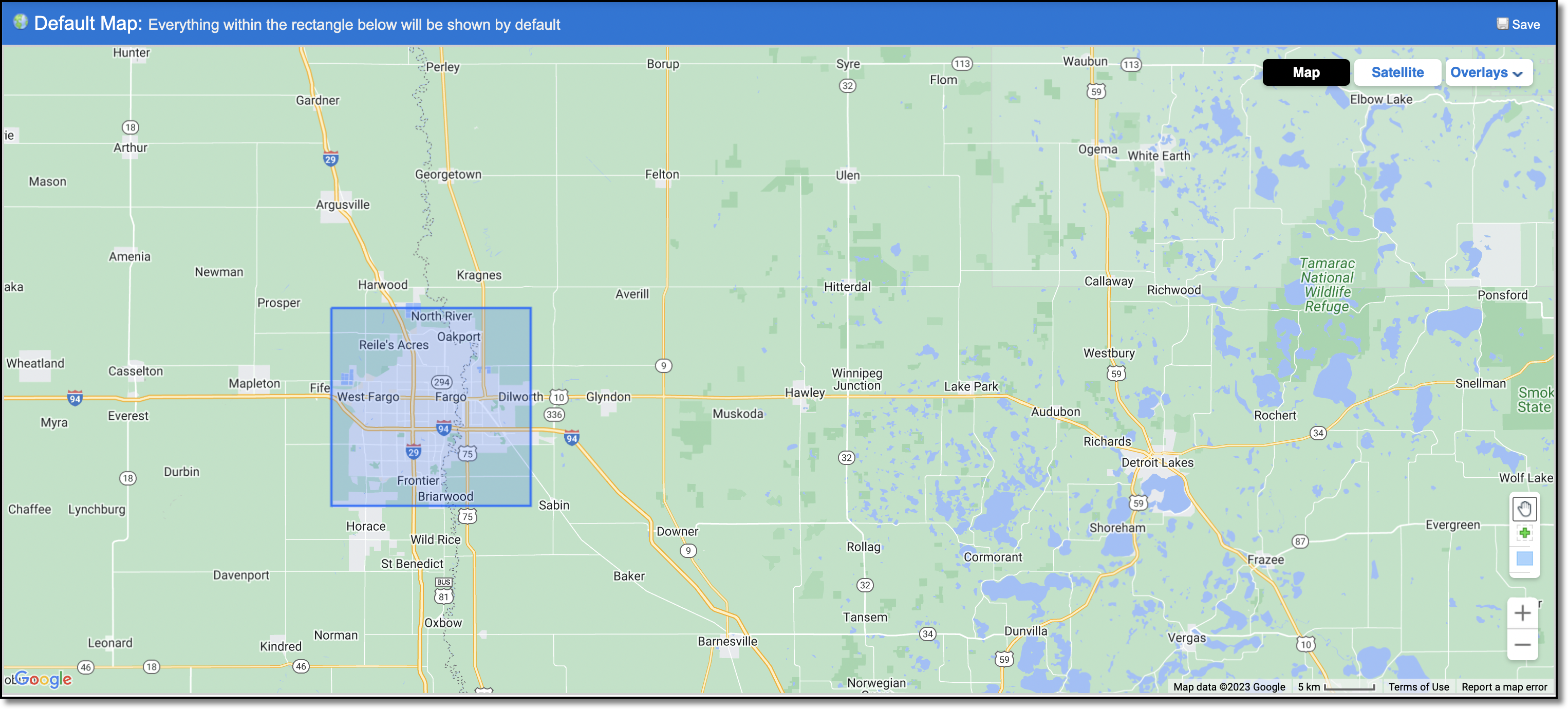Click the Elbow Lake label

coord(1380,99)
